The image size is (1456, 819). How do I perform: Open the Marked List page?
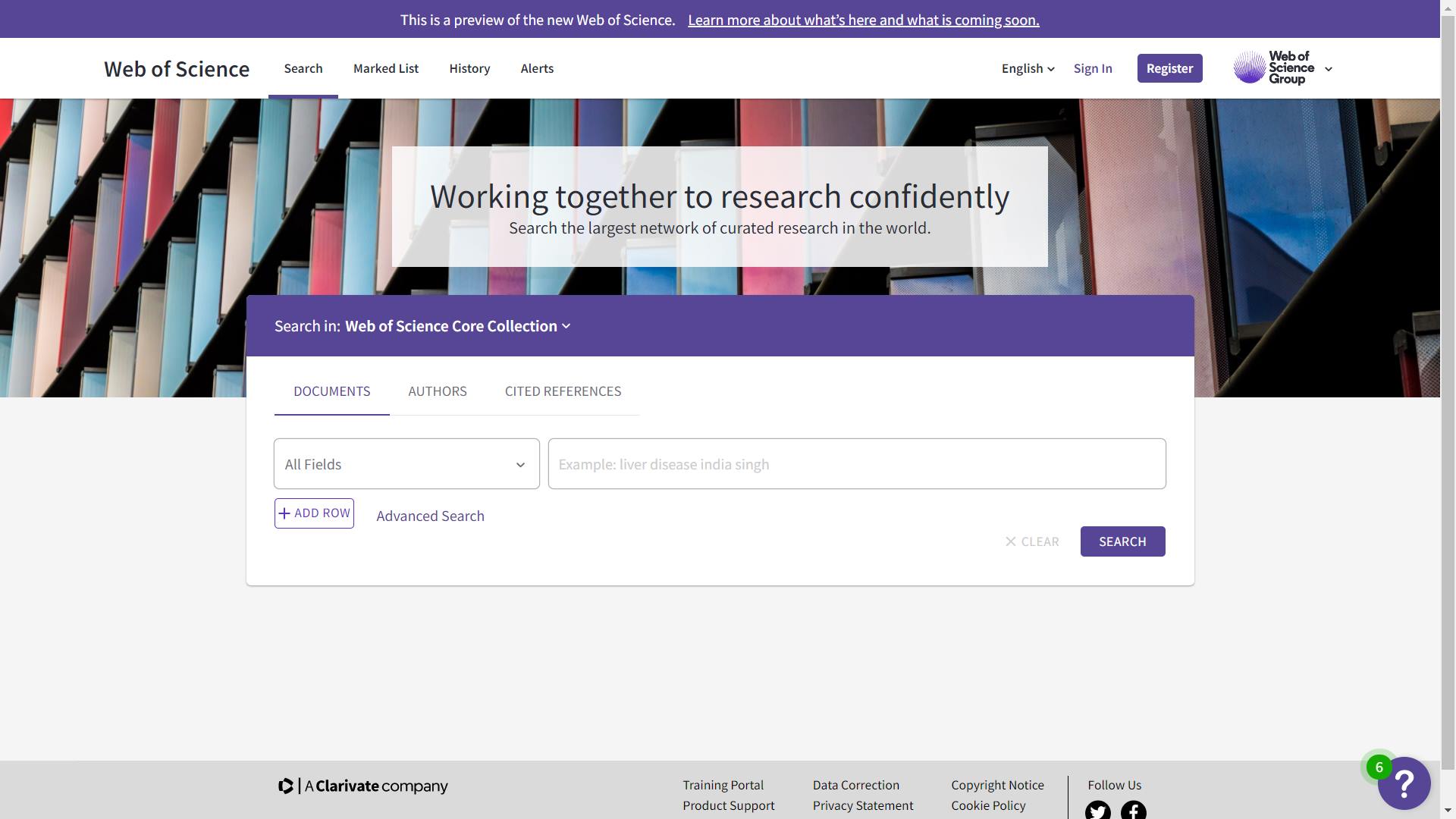[x=386, y=68]
